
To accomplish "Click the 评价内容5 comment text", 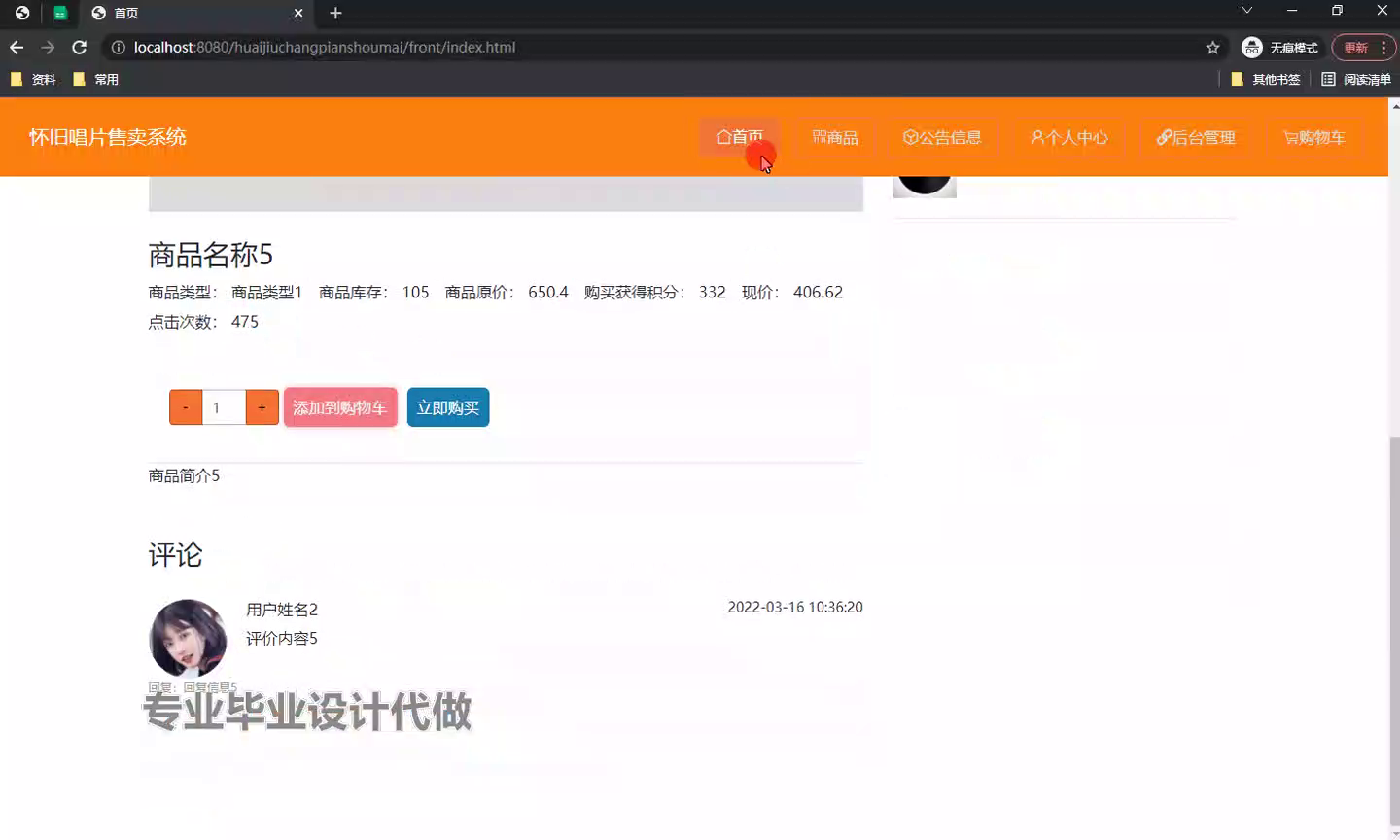I will tap(282, 639).
